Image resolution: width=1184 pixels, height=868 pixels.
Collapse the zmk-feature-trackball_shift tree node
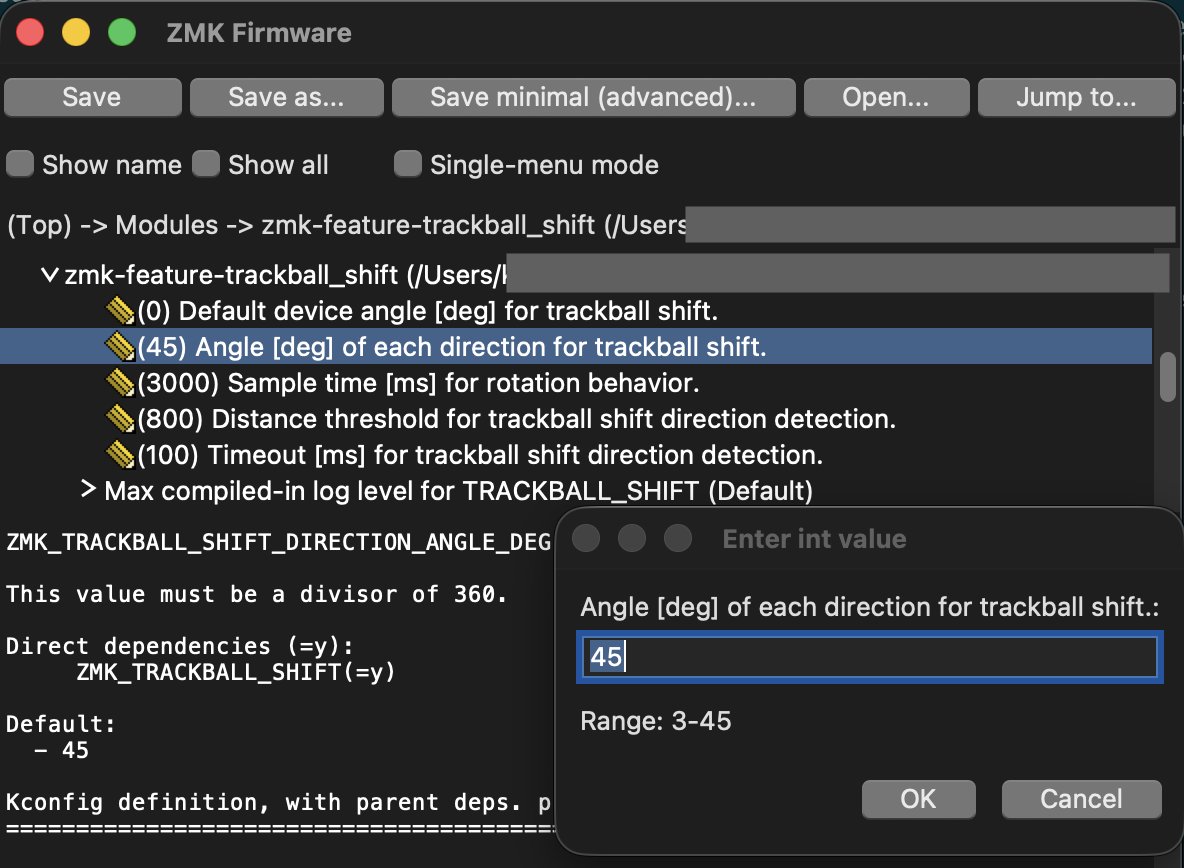coord(50,275)
